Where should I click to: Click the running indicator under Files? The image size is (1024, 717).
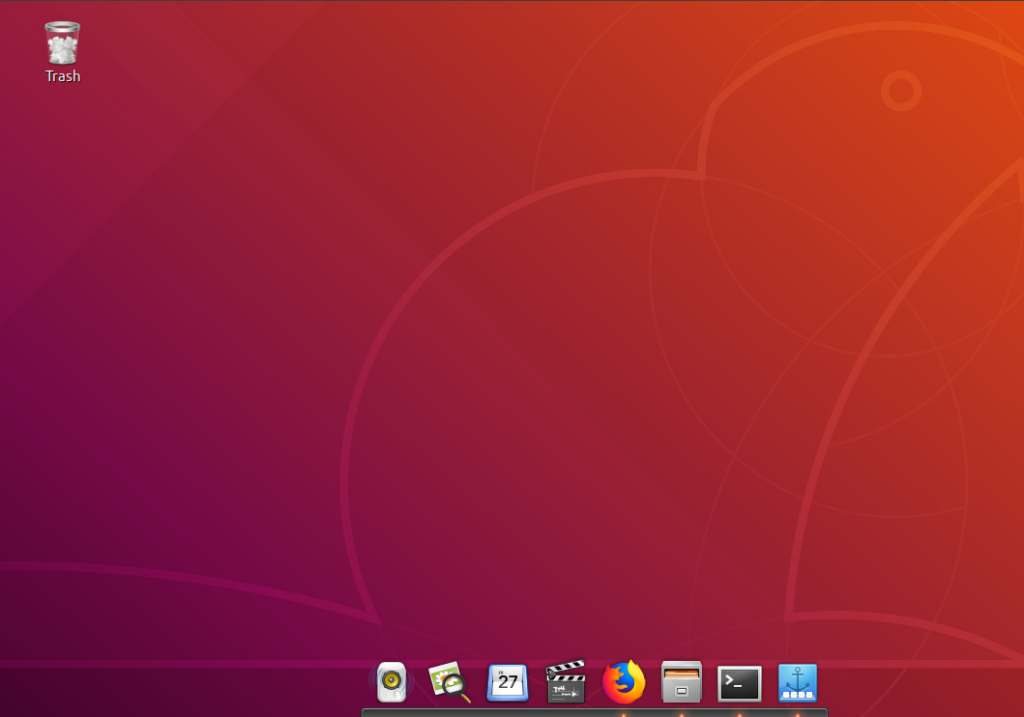pos(681,714)
